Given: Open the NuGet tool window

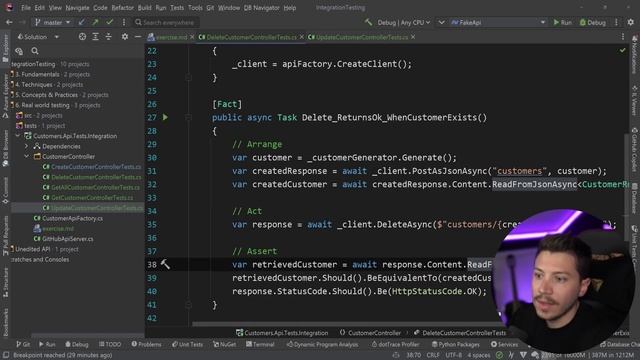Looking at the screenshot, I should [224, 344].
